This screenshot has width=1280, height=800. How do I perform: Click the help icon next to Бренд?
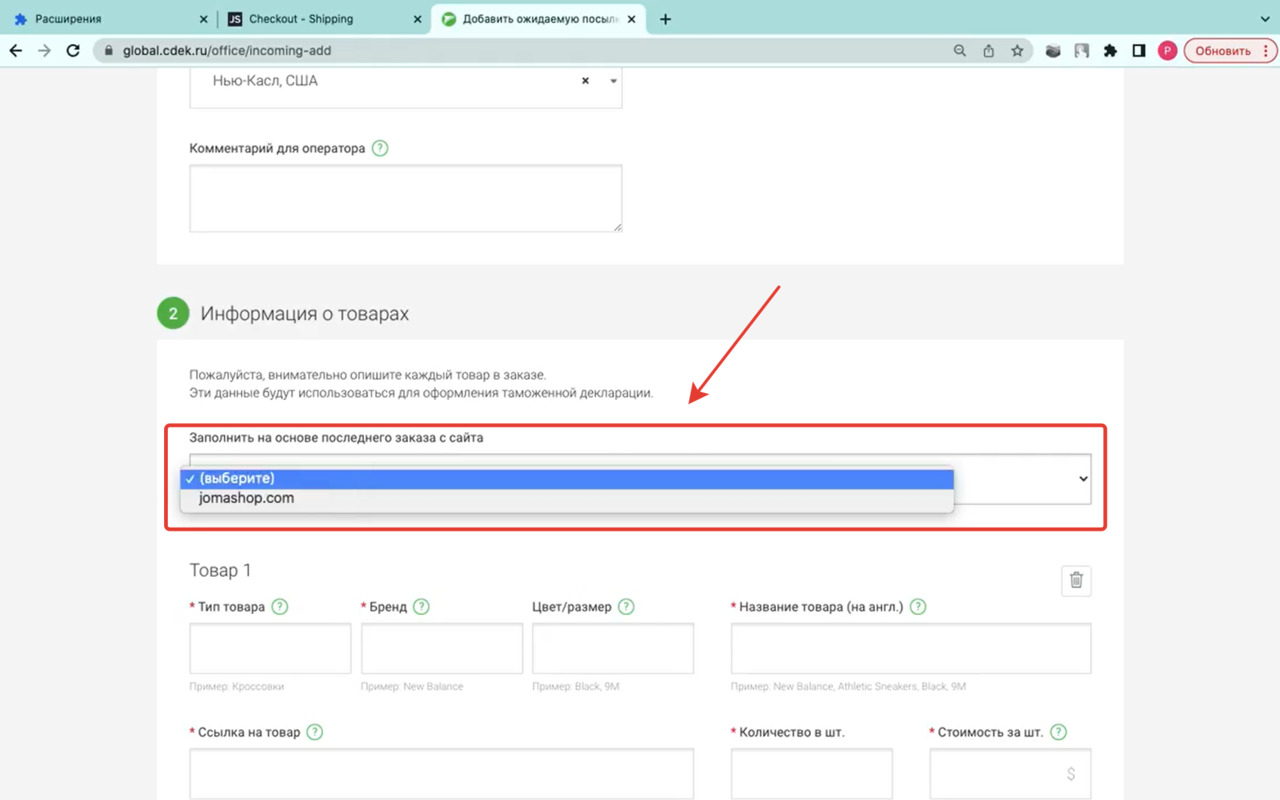[421, 607]
